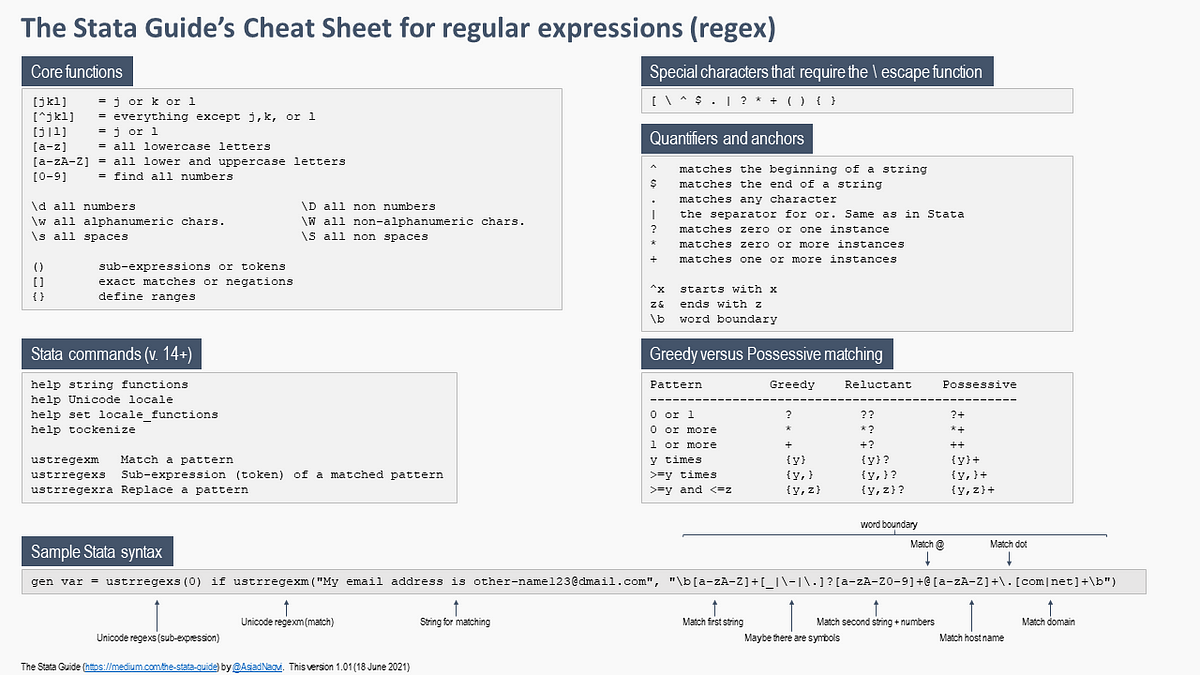
Task: Click the '\d all numbers' entry
Action: pyautogui.click(x=83, y=206)
